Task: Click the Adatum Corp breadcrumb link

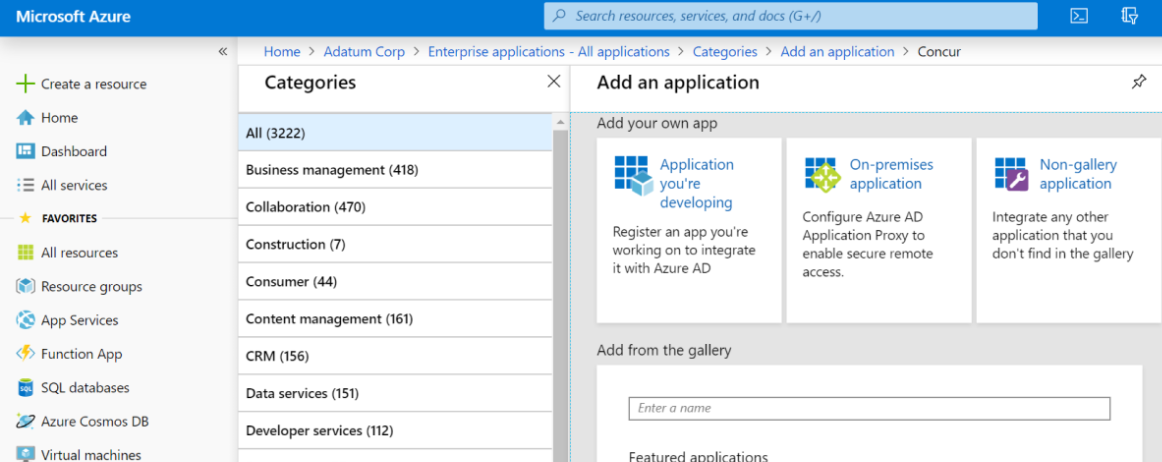Action: (364, 51)
